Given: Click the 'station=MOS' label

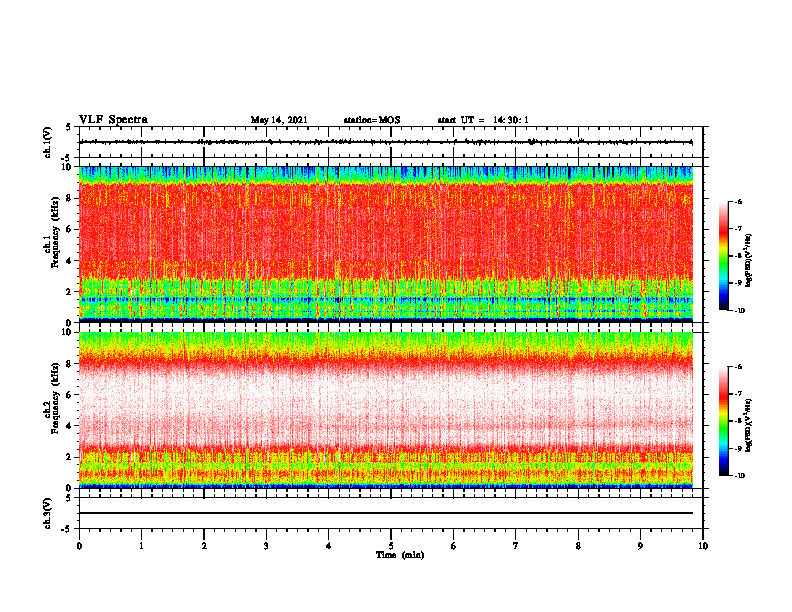Looking at the screenshot, I should click(x=372, y=120).
